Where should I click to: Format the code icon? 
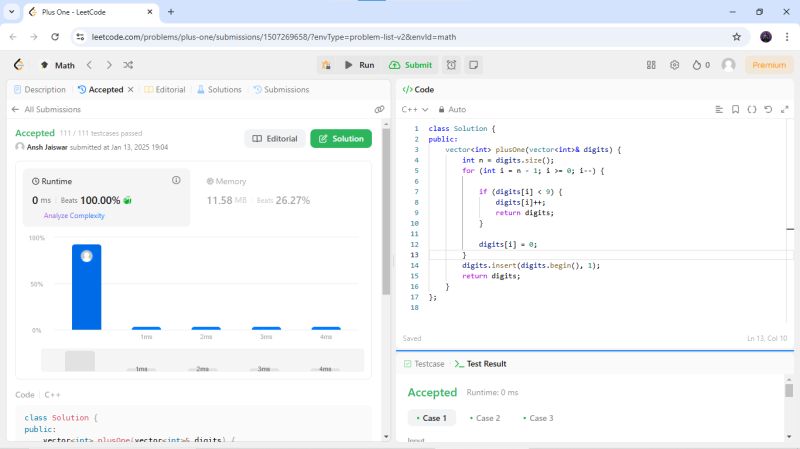(719, 109)
